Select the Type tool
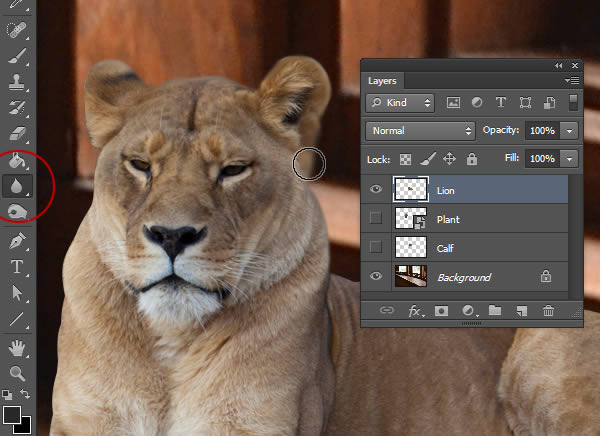The width and height of the screenshot is (600, 436). pyautogui.click(x=16, y=267)
